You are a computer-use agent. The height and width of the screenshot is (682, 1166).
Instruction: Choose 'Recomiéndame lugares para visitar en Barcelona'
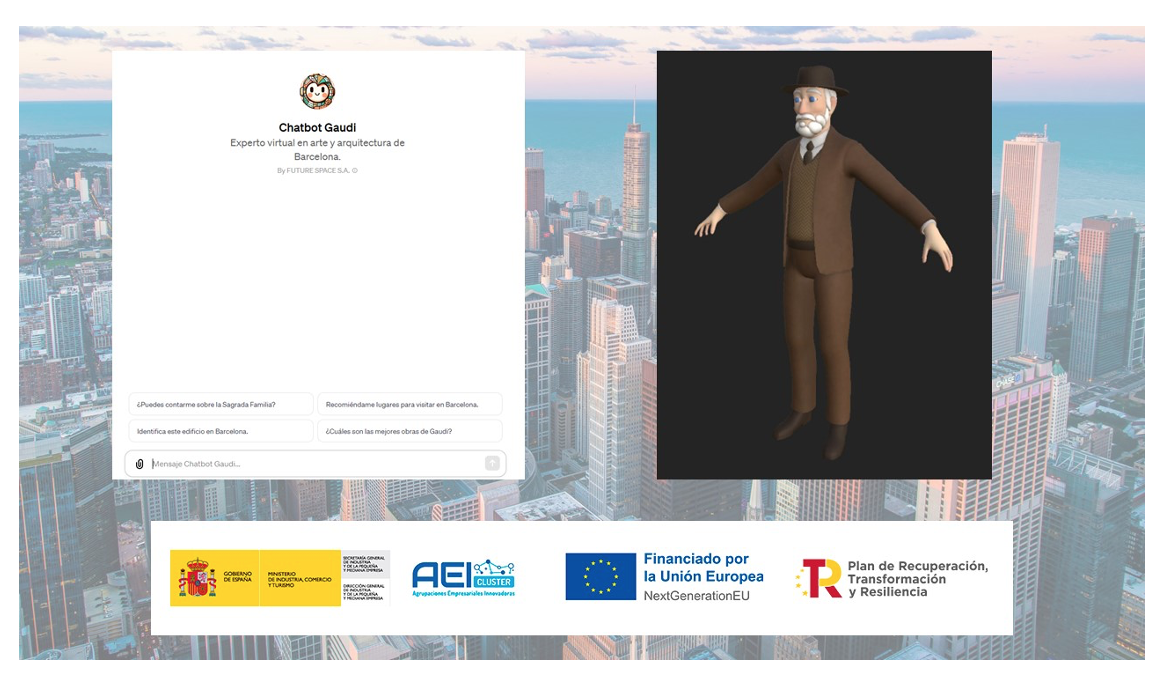409,405
